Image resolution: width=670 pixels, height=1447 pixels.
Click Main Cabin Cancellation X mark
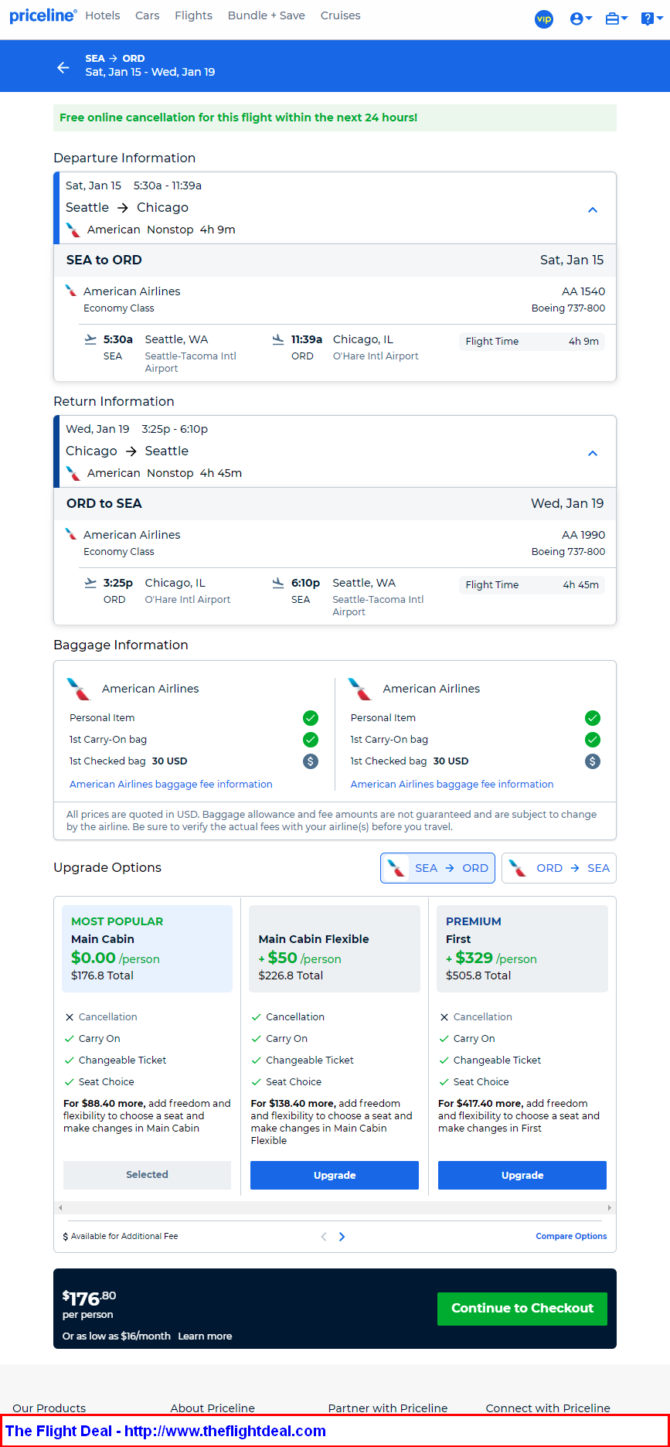coord(69,1017)
